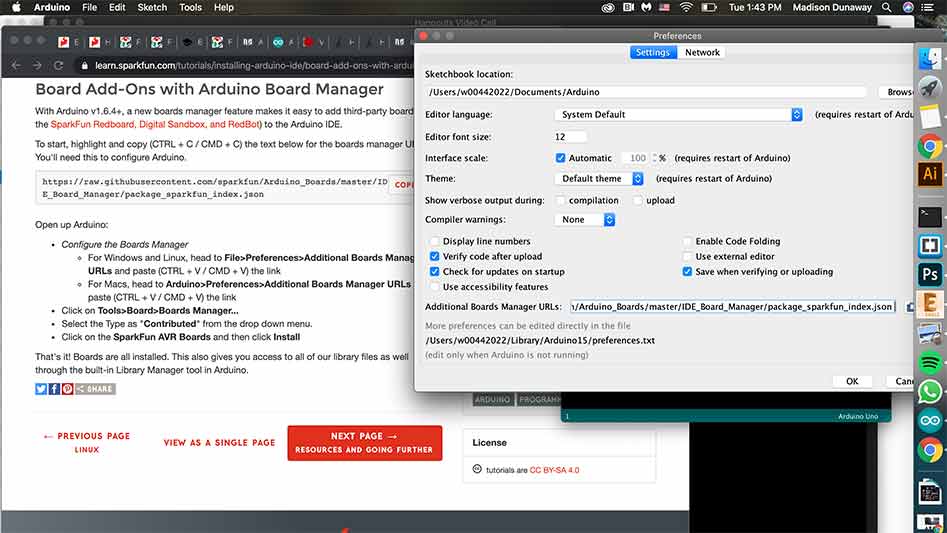This screenshot has height=533, width=947.
Task: Open Sketch menu
Action: (152, 7)
